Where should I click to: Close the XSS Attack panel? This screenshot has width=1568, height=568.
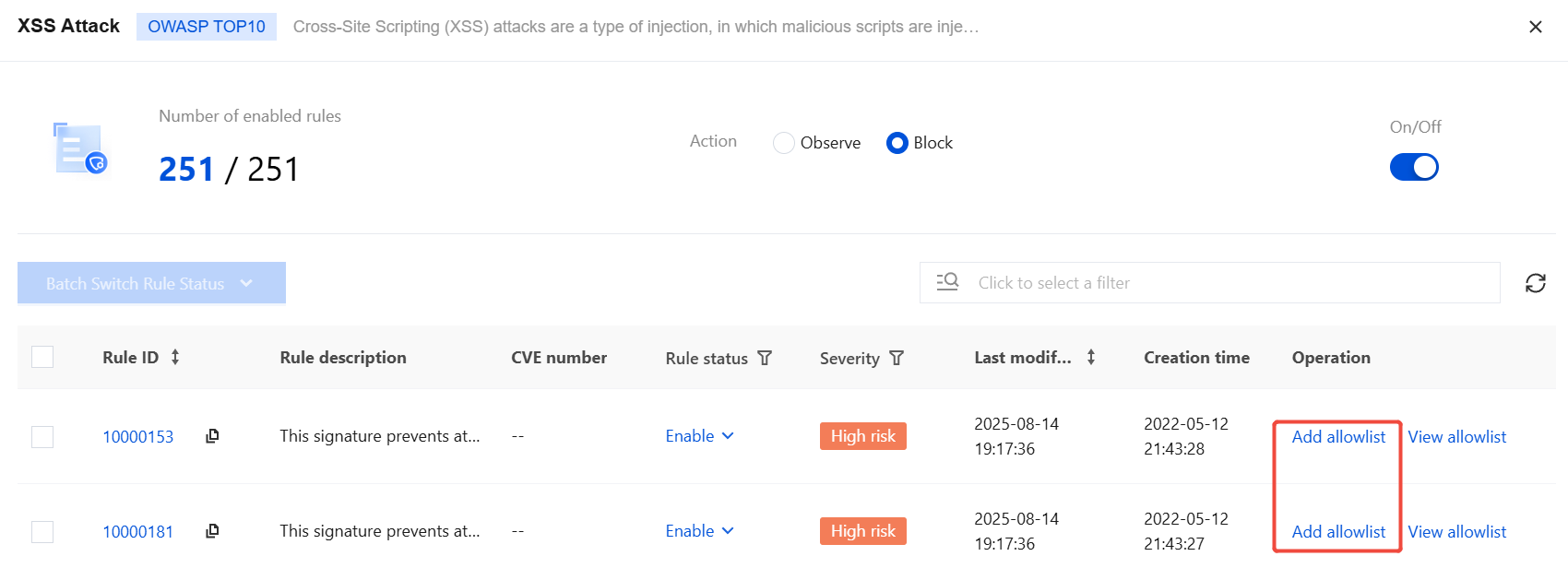(x=1536, y=27)
